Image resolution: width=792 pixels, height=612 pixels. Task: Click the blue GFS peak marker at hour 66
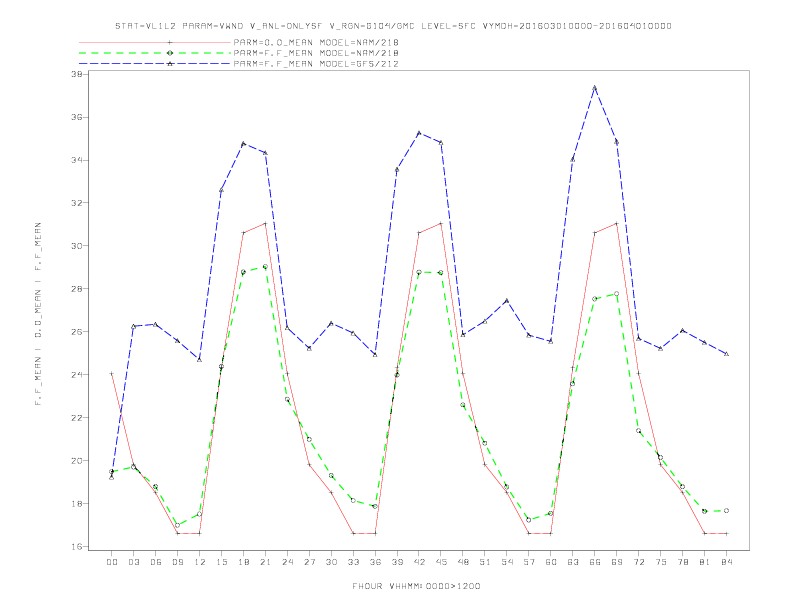(x=595, y=87)
